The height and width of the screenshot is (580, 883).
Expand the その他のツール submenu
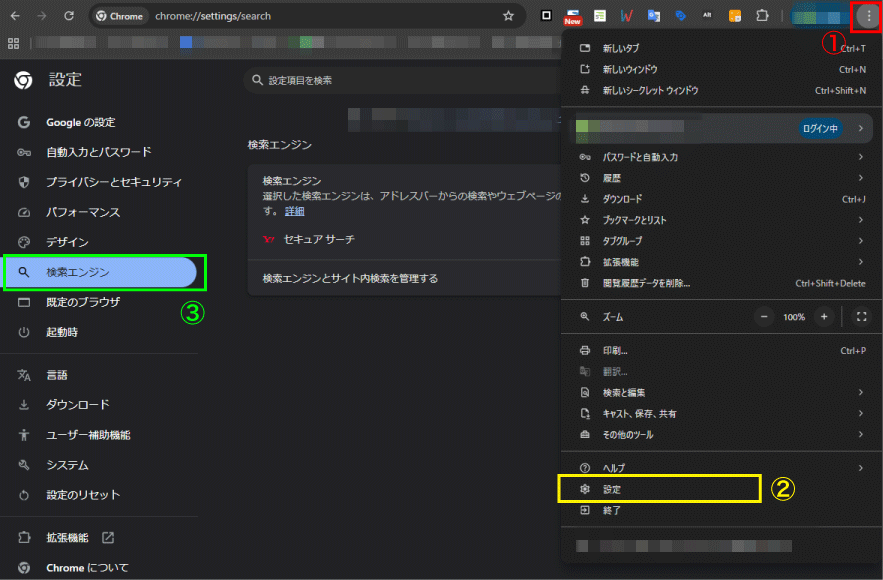(x=720, y=435)
